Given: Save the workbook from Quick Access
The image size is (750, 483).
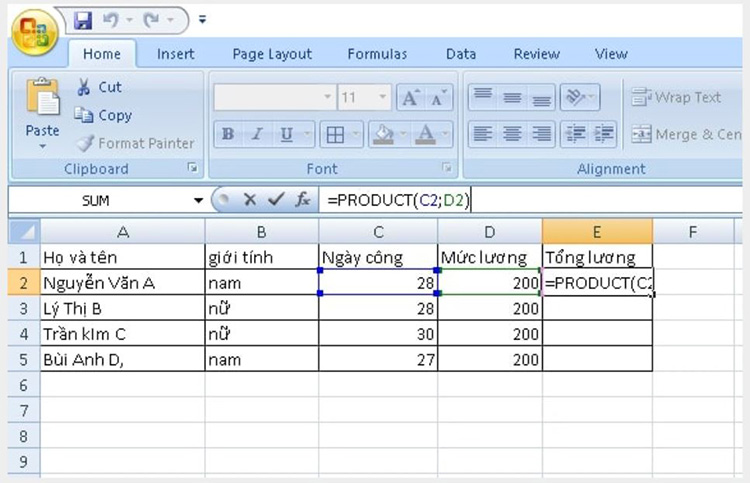Looking at the screenshot, I should click(83, 21).
